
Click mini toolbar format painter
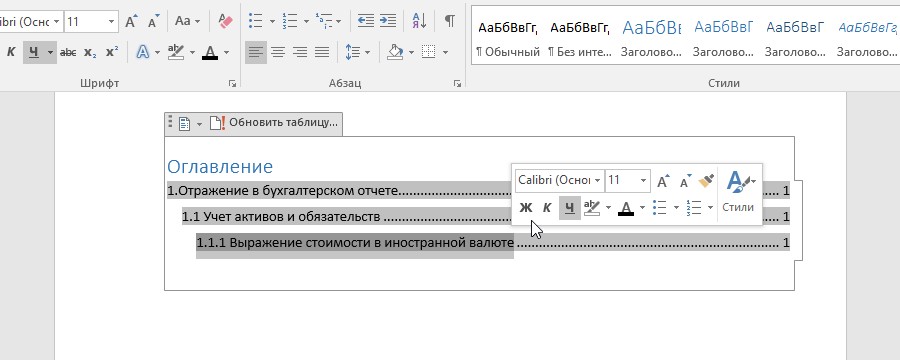(x=706, y=181)
